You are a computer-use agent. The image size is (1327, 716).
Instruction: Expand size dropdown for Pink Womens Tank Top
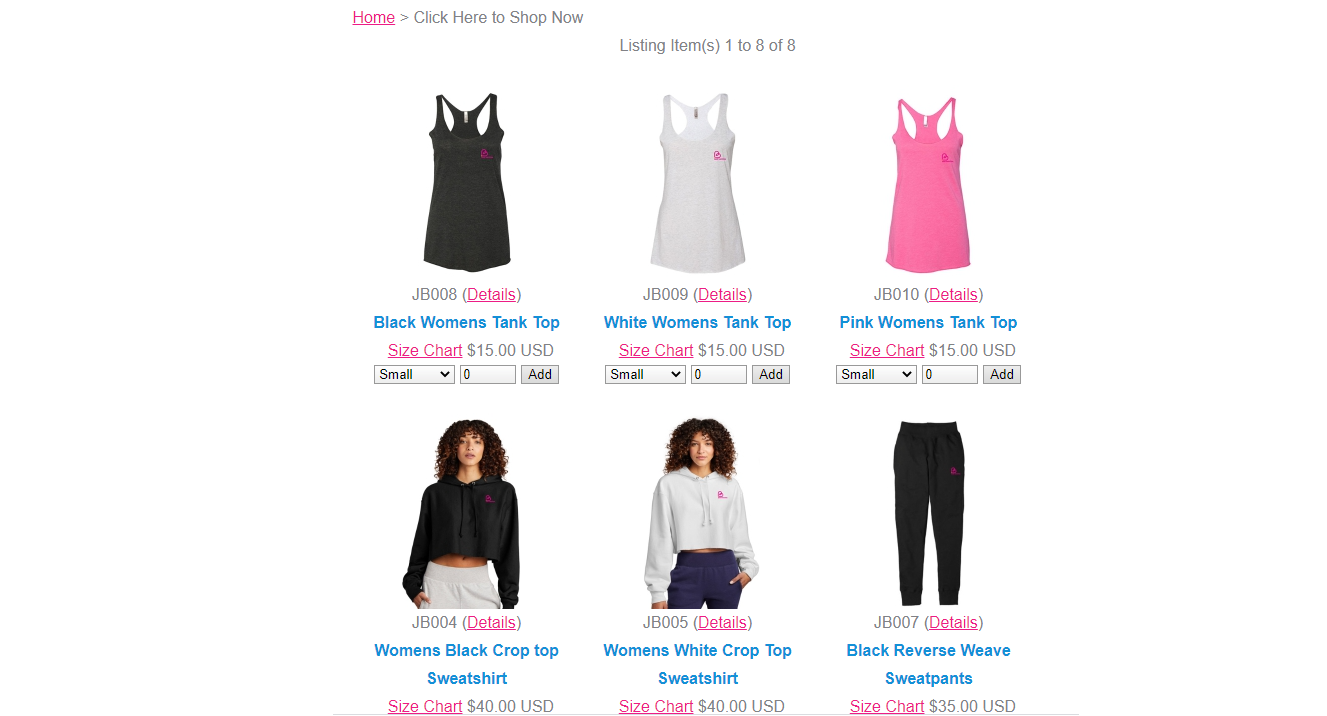(x=876, y=374)
